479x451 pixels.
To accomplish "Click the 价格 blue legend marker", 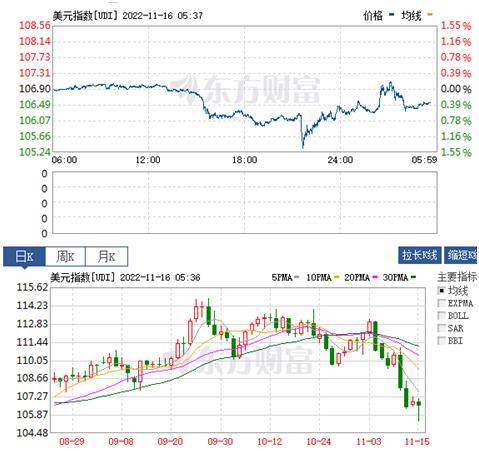I will click(x=391, y=15).
